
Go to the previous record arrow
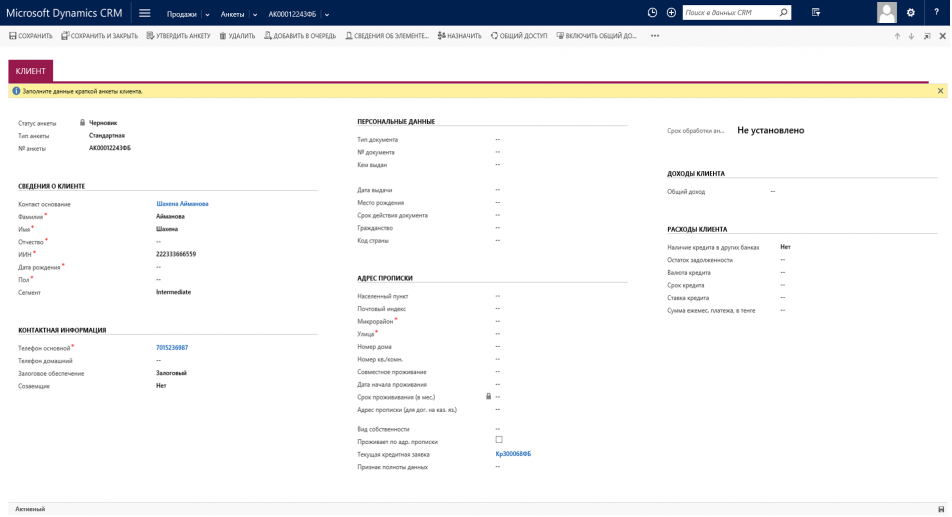897,36
